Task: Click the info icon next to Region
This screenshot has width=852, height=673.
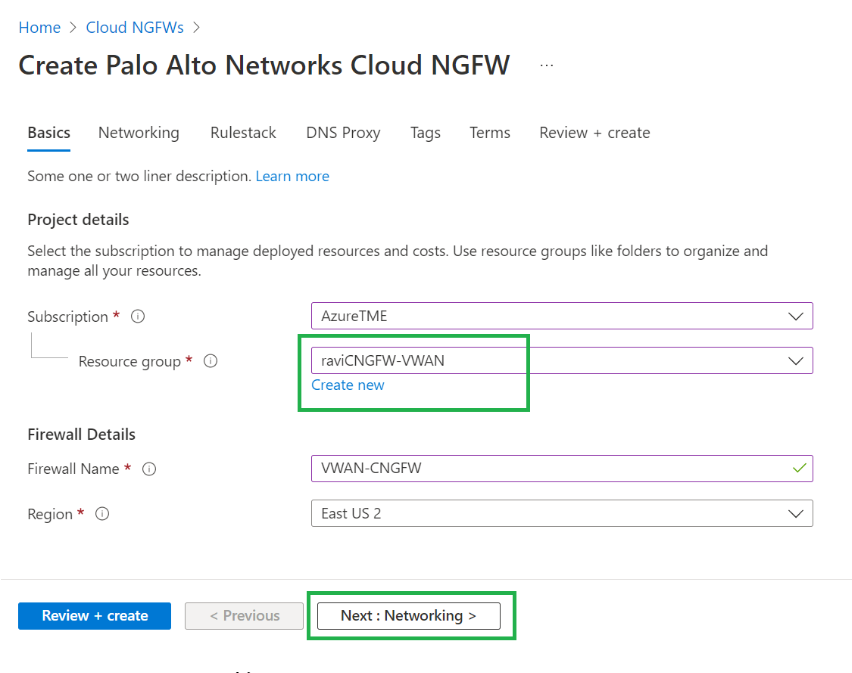Action: (x=102, y=514)
